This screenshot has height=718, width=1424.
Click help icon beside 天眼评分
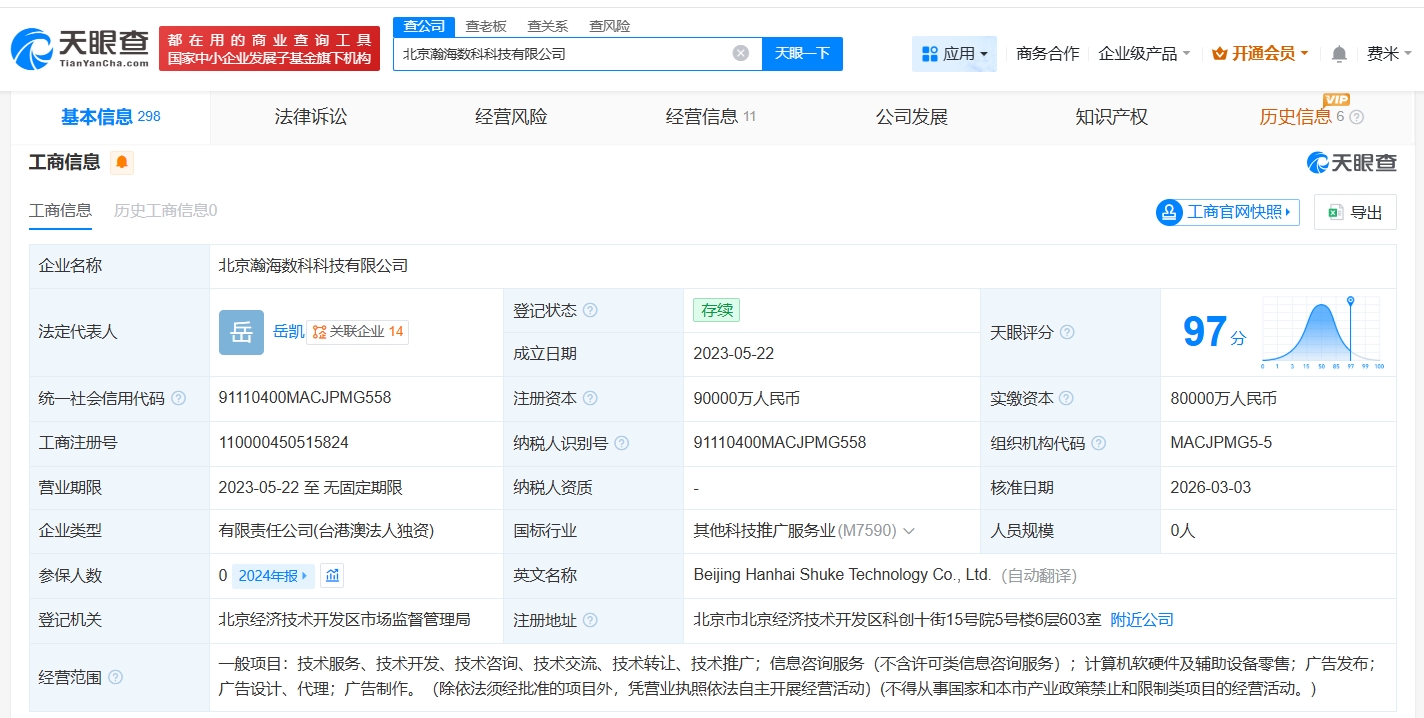(x=1067, y=332)
